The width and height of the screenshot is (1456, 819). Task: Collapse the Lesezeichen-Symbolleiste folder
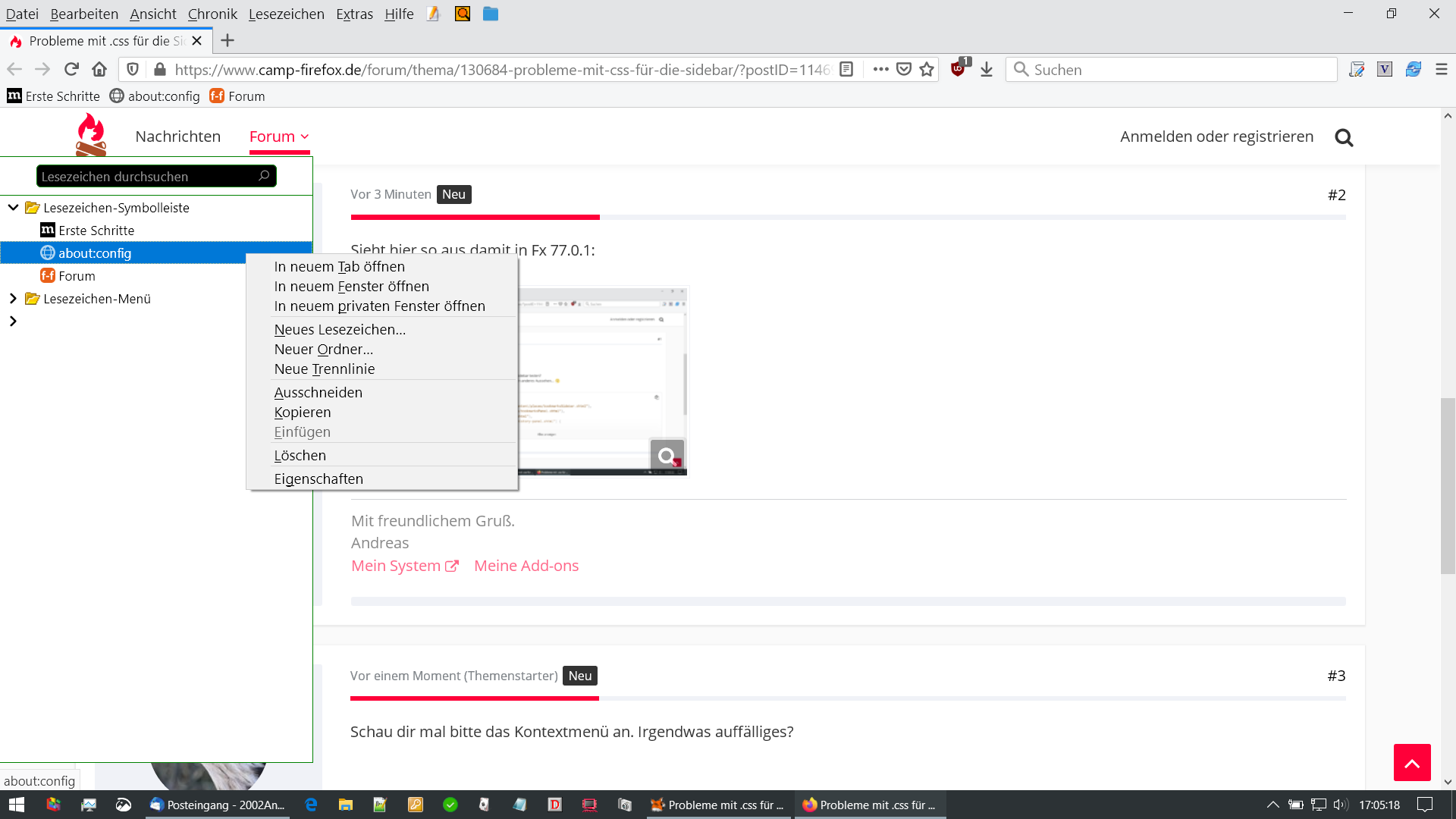pyautogui.click(x=14, y=207)
